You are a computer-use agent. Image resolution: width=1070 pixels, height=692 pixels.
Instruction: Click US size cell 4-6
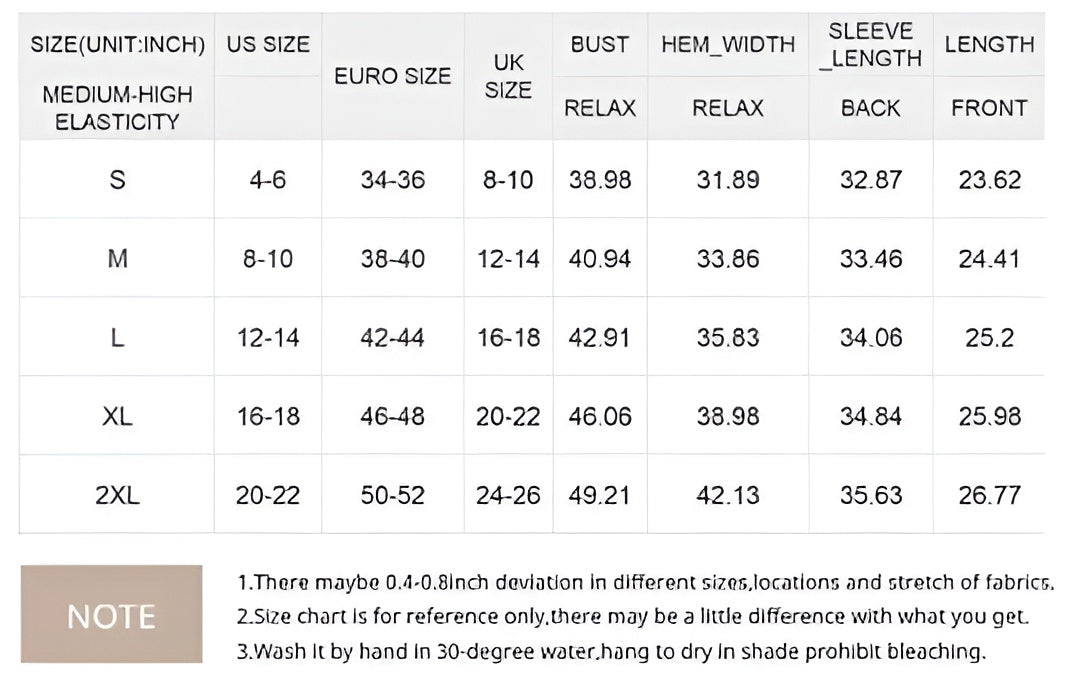click(268, 180)
